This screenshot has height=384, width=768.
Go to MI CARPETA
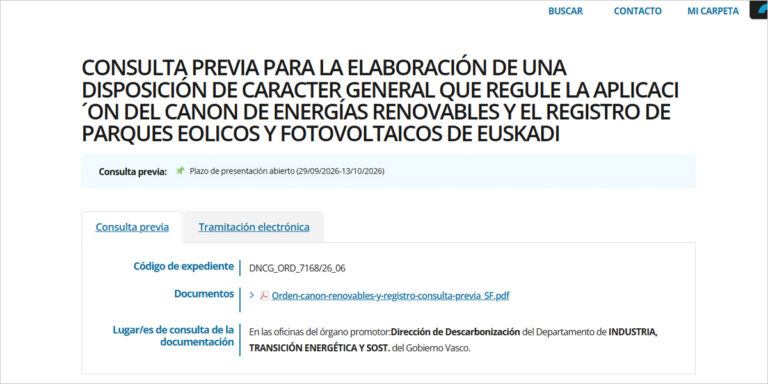[713, 11]
